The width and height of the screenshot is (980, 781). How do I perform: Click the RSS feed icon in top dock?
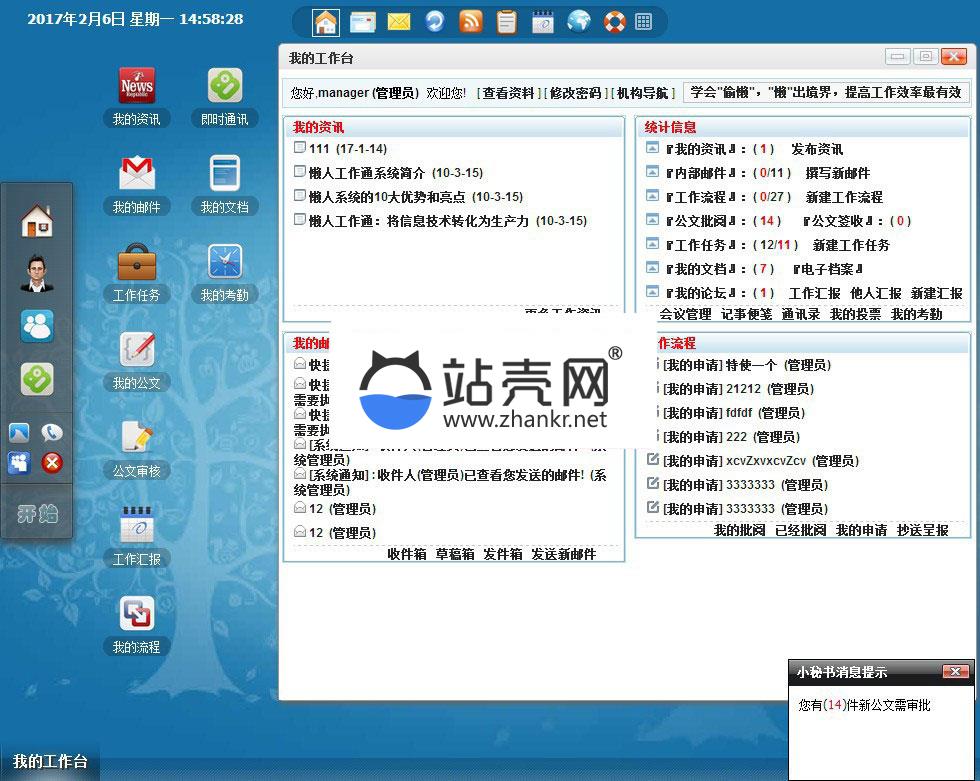(x=470, y=21)
